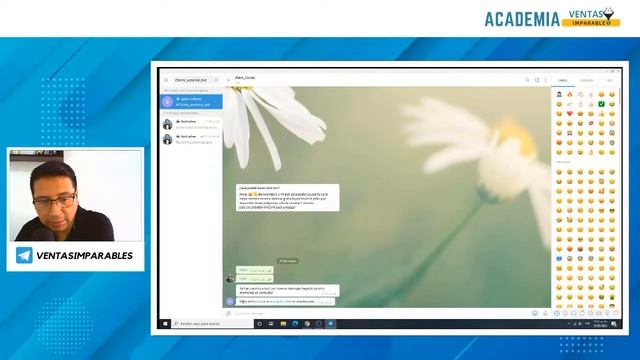Select the Emoji tab in the picker panel

[x=563, y=80]
